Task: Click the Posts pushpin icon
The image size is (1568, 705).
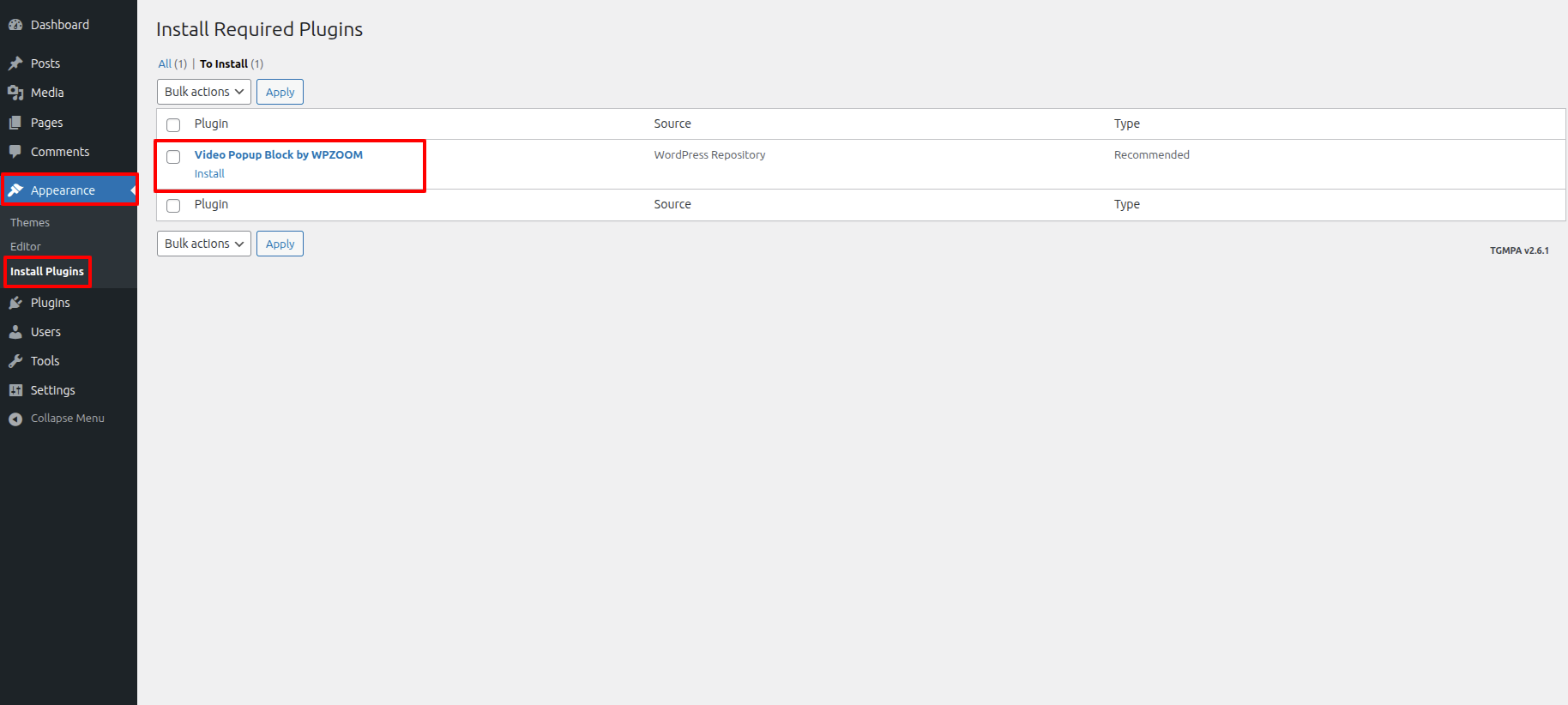Action: (15, 63)
